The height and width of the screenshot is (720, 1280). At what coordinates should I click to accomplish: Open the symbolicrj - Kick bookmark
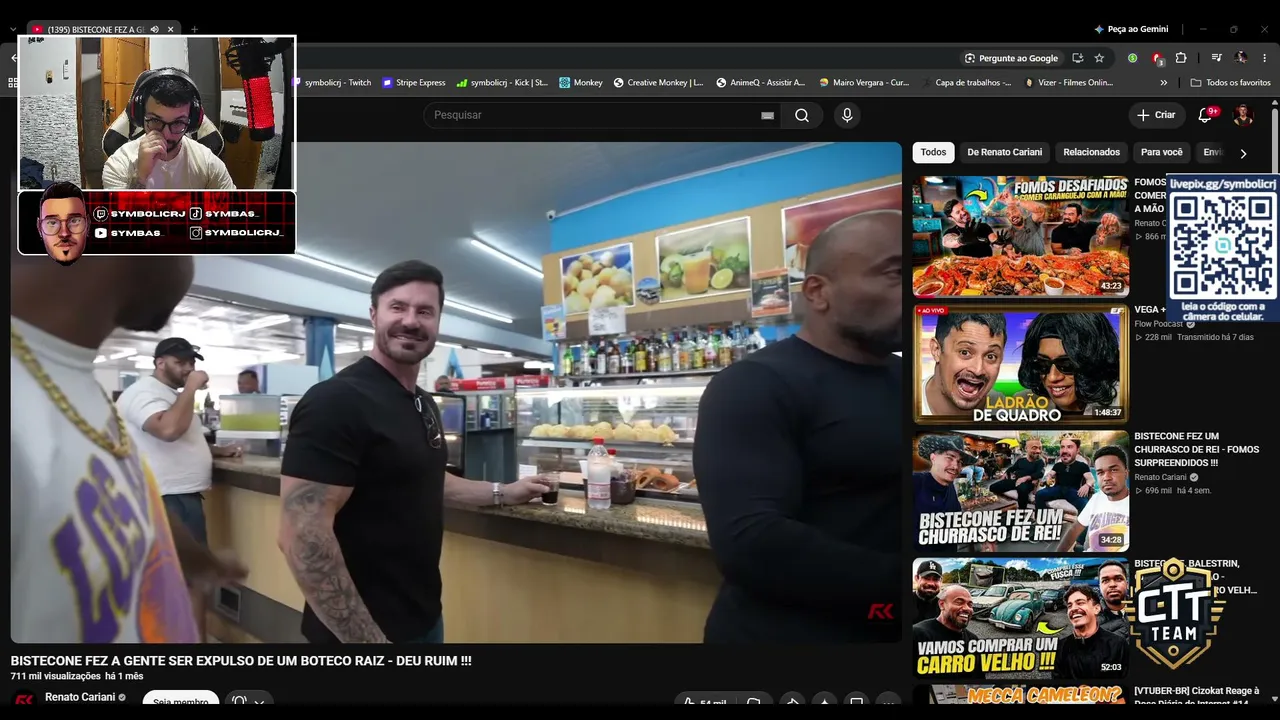point(502,83)
